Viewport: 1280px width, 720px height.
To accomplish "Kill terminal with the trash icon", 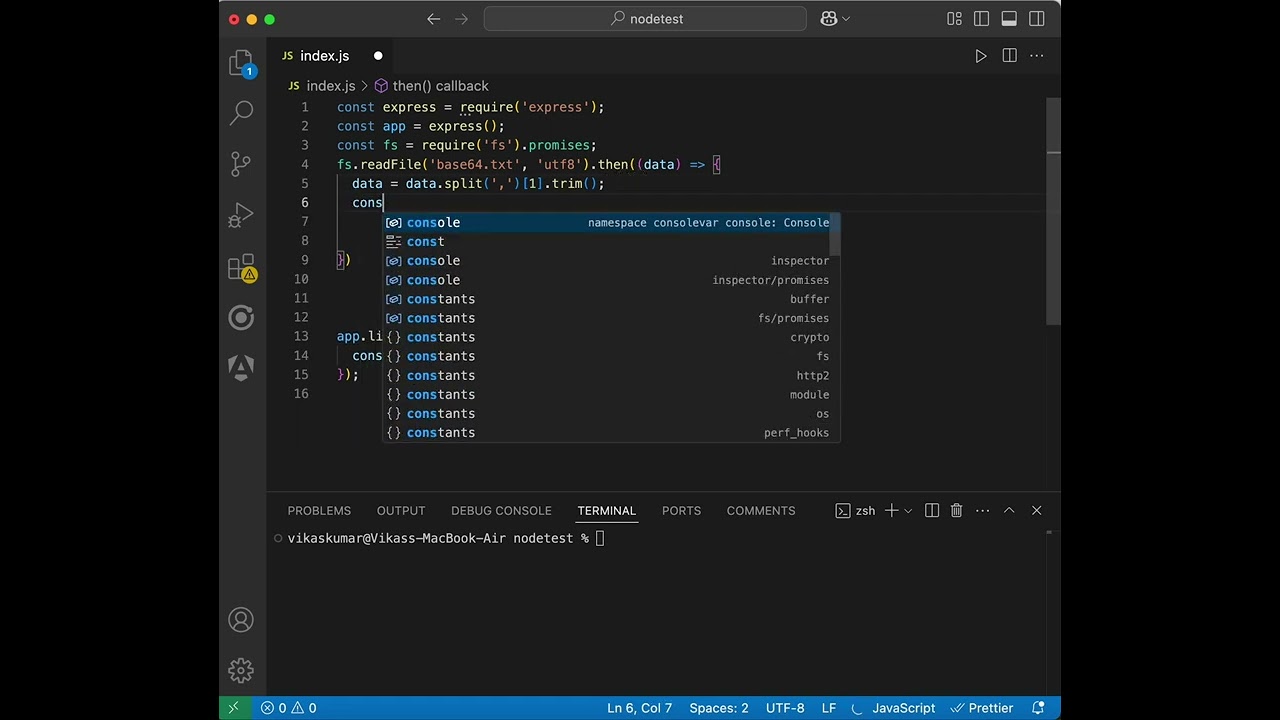I will click(956, 510).
